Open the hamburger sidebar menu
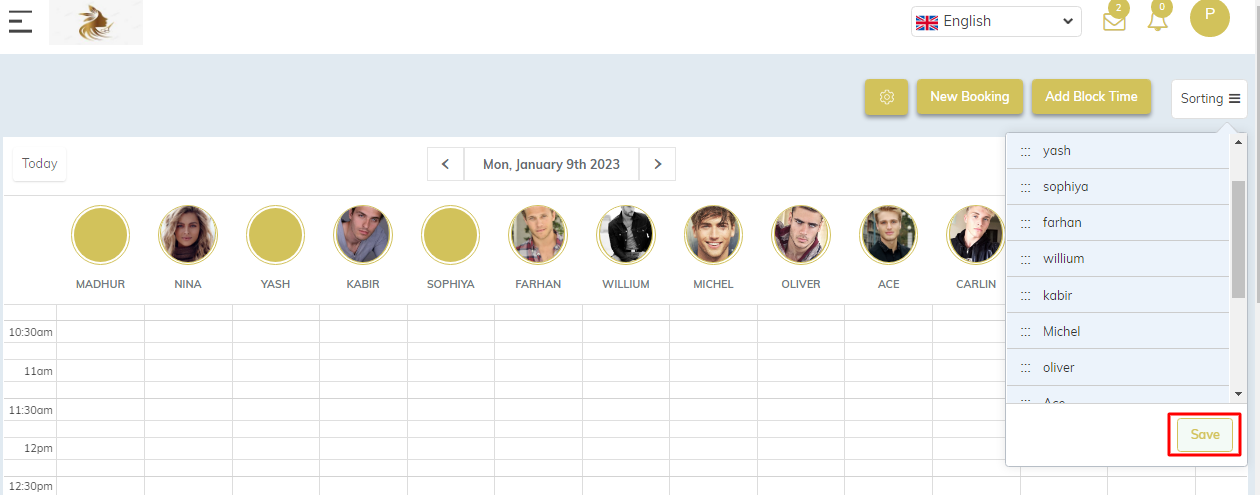Image resolution: width=1260 pixels, height=495 pixels. tap(20, 21)
